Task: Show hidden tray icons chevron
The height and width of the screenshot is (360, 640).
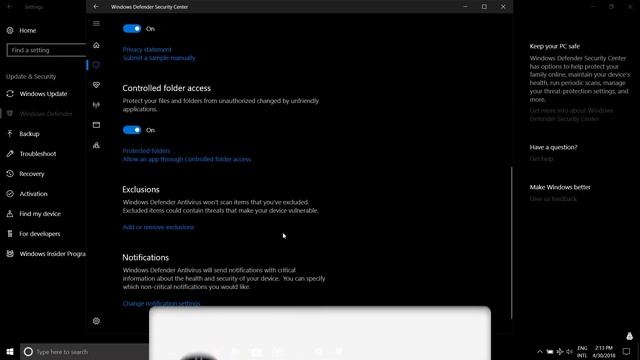Action: (x=540, y=351)
